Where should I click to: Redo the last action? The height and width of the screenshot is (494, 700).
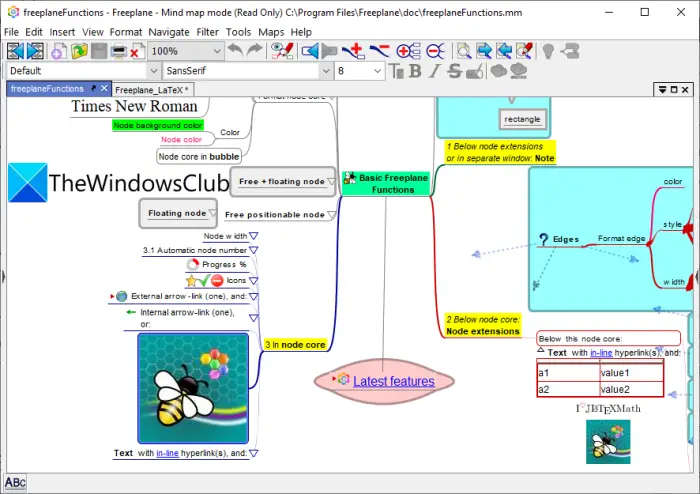[x=254, y=50]
